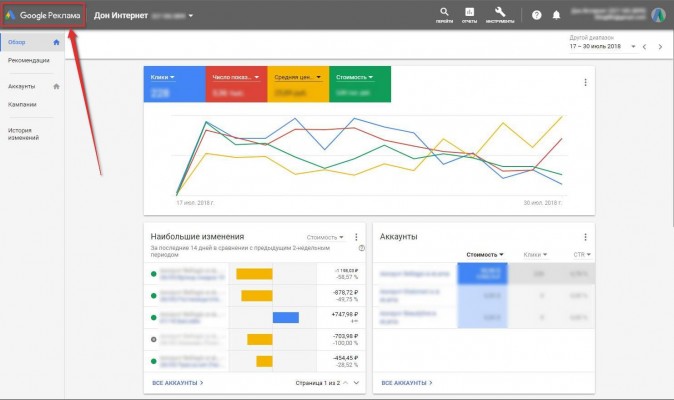Open История изменений in the sidebar
The width and height of the screenshot is (674, 400).
pyautogui.click(x=24, y=135)
